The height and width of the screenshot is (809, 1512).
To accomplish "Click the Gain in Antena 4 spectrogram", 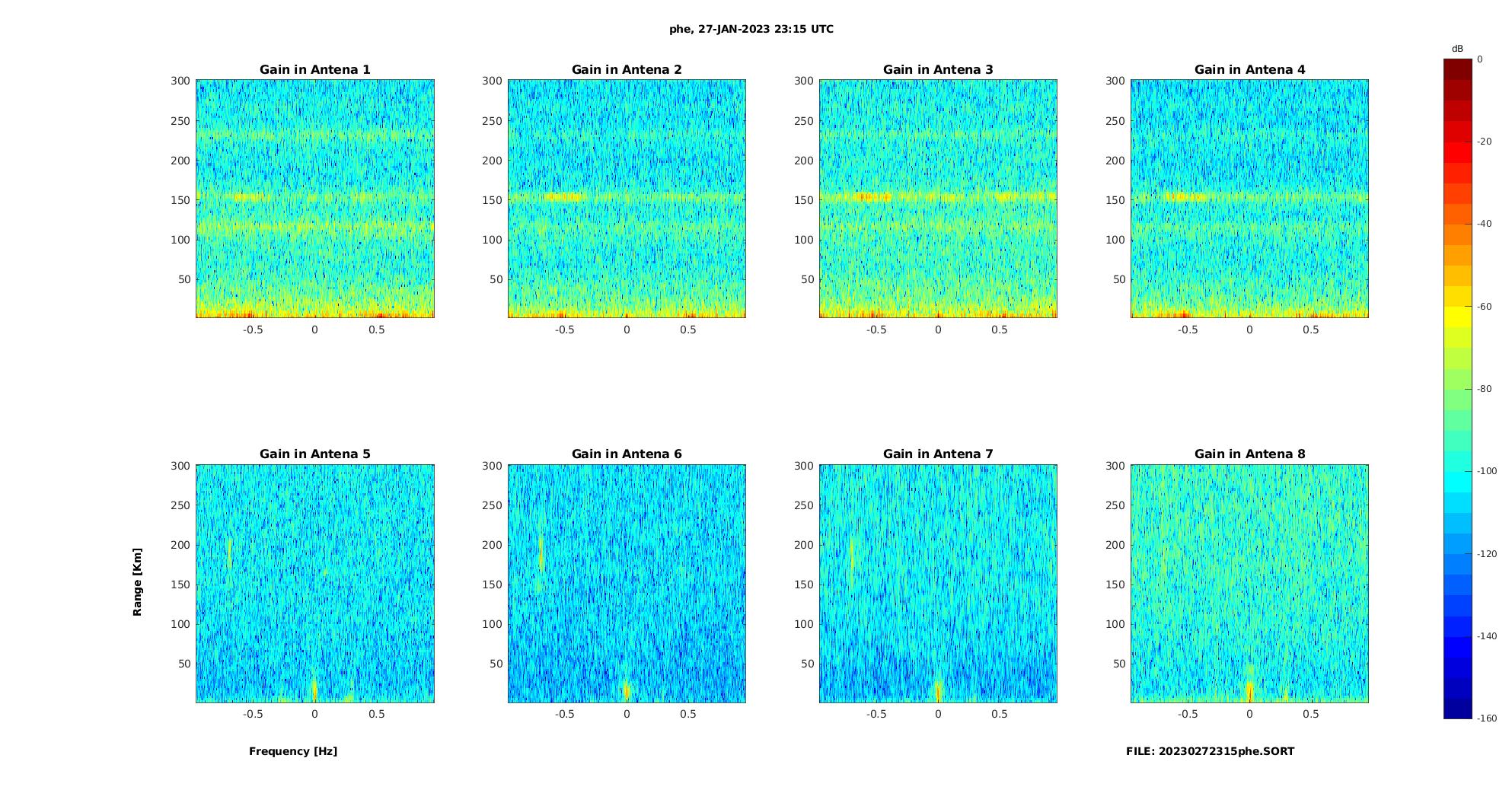I will (x=1249, y=199).
